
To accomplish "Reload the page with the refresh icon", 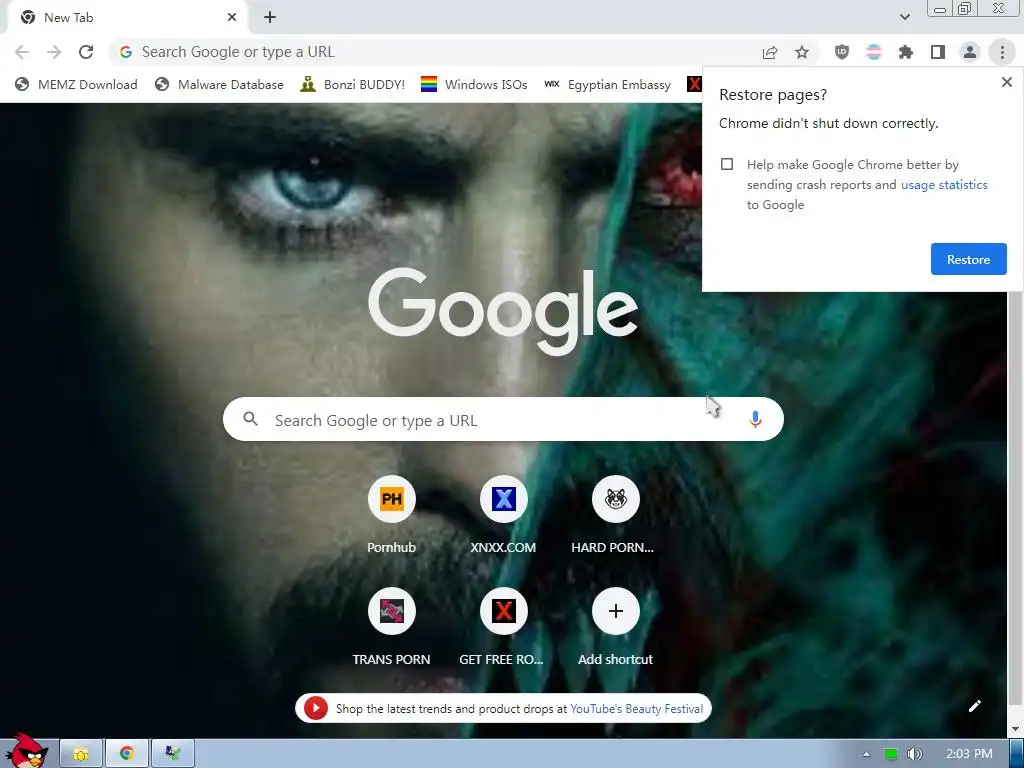I will point(86,52).
